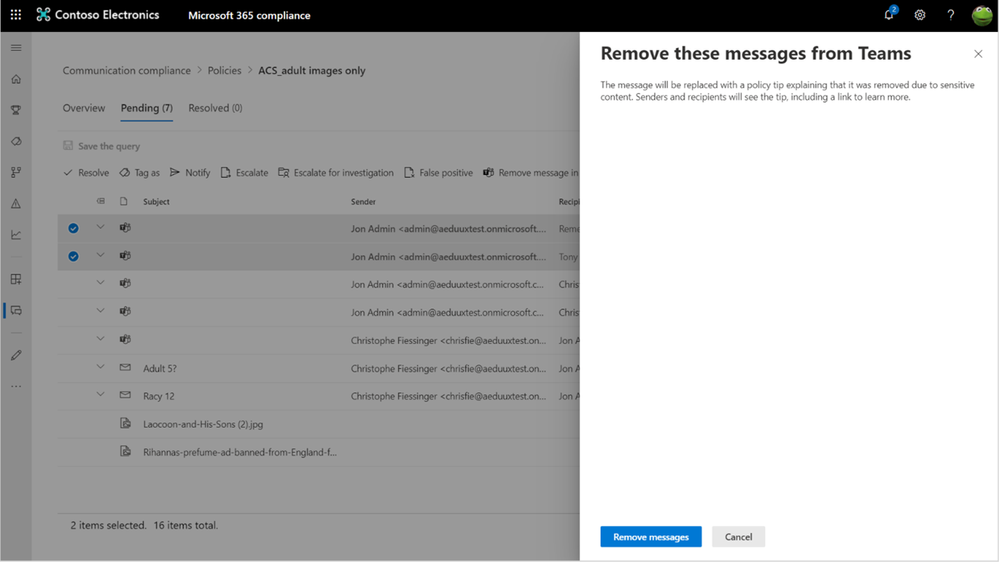Switch to the Pending (7) tab
Viewport: 999px width, 562px height.
147,108
